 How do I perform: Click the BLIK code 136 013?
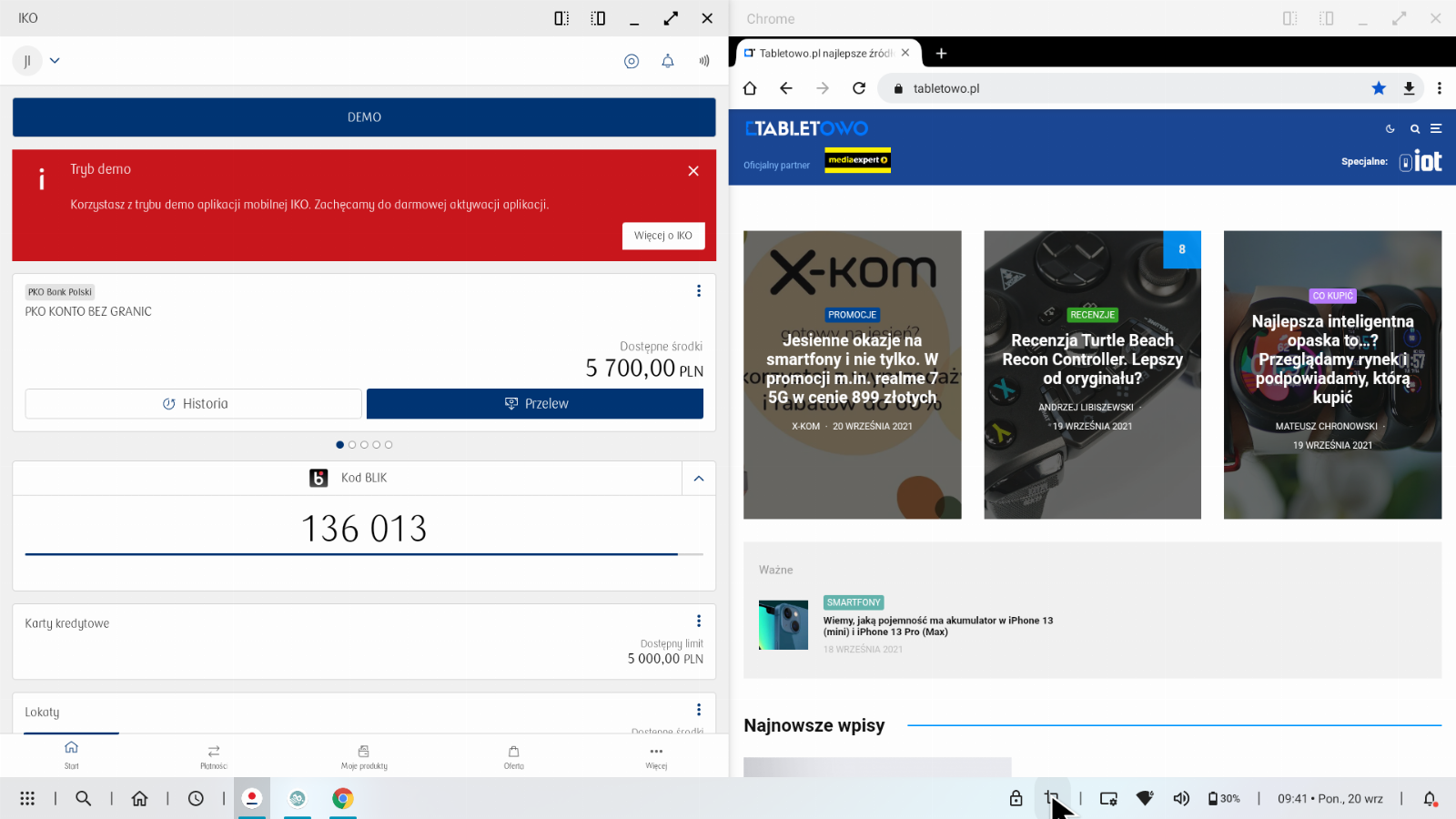click(x=364, y=529)
